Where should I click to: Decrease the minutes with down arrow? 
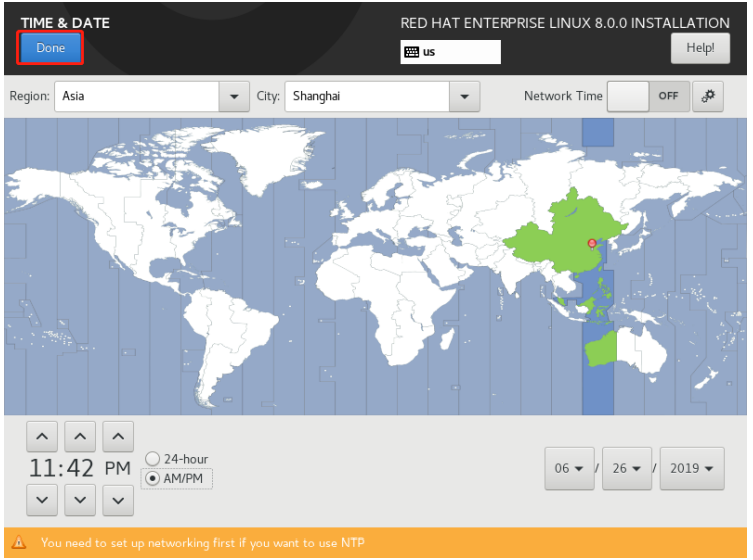(x=80, y=500)
